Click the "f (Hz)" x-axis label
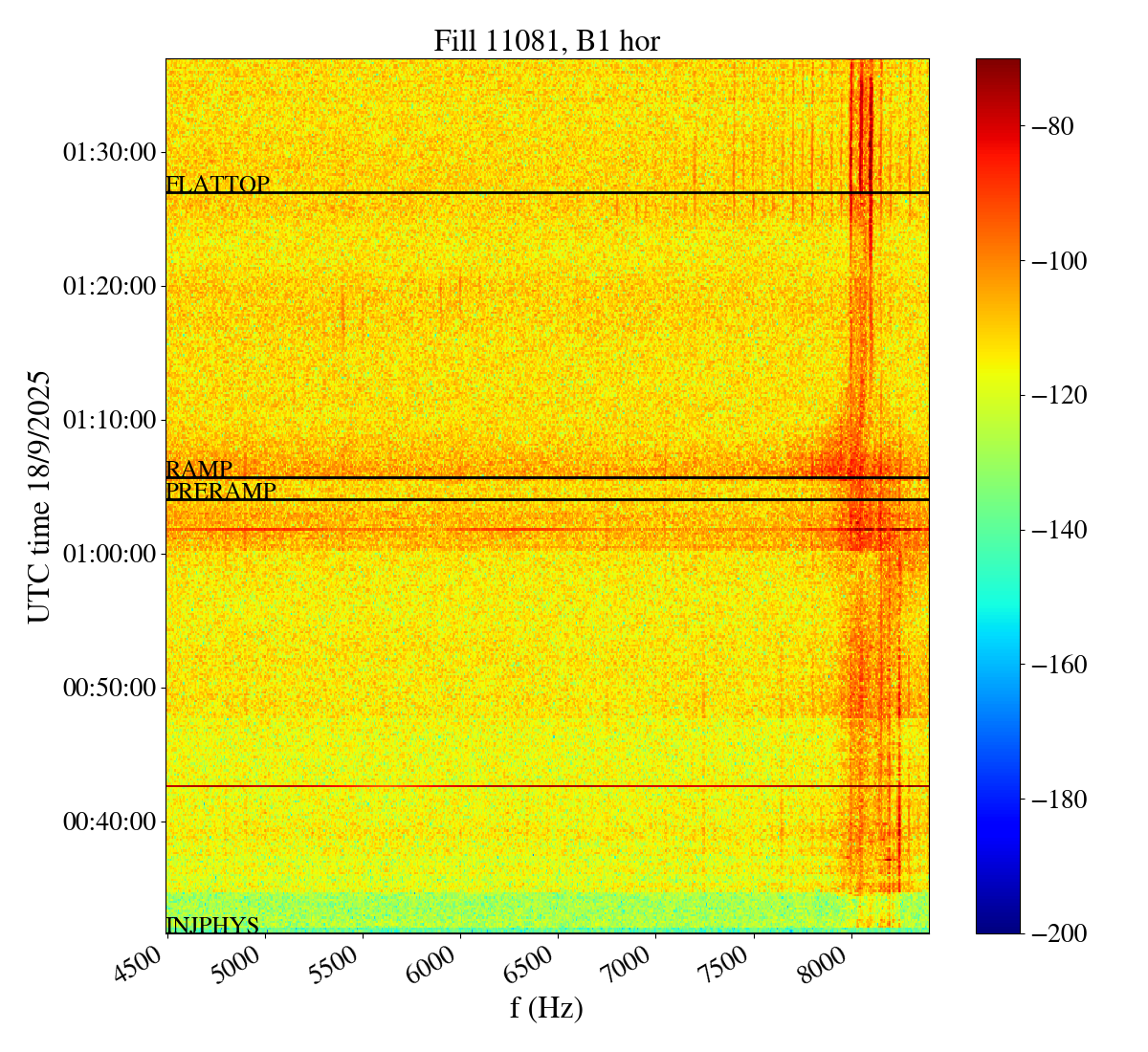This screenshot has width=1148, height=1052. (x=546, y=1008)
